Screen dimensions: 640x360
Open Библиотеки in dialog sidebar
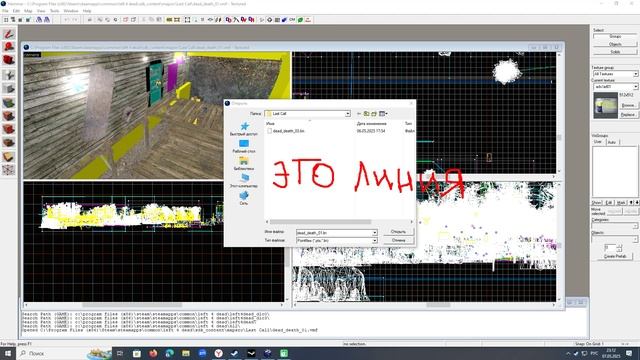[244, 163]
